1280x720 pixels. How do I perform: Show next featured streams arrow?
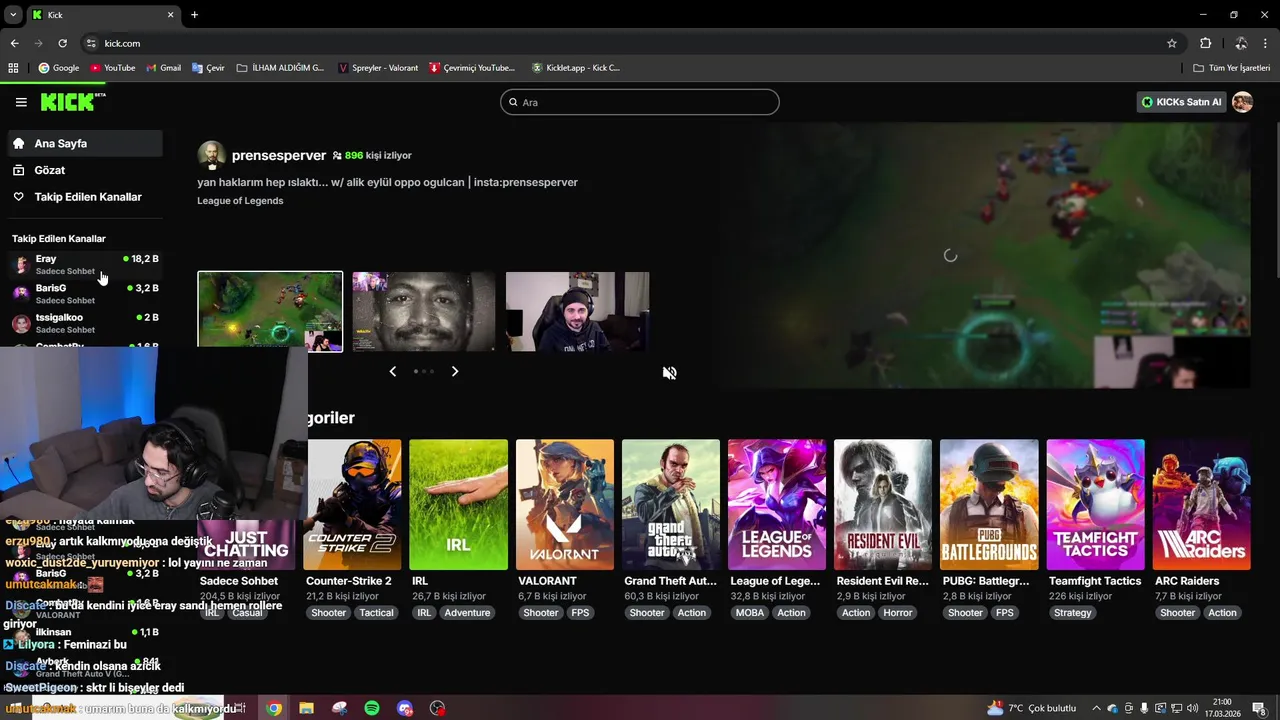(x=455, y=371)
